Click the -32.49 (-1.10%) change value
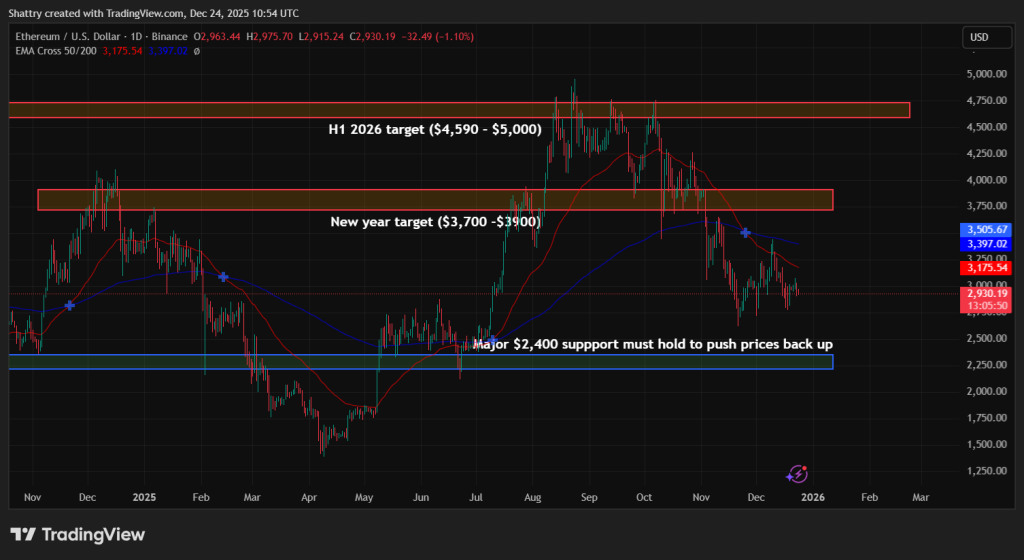The height and width of the screenshot is (560, 1024). pos(438,37)
